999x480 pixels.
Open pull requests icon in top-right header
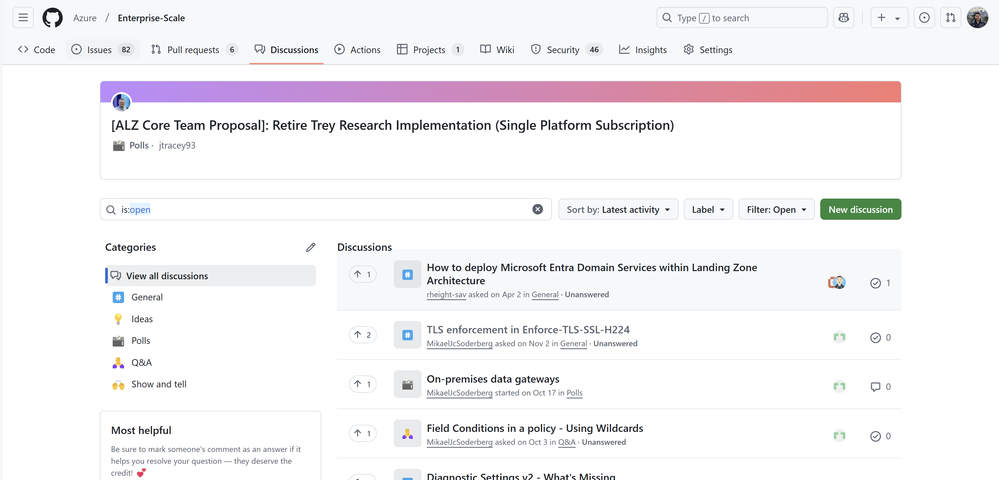(950, 18)
